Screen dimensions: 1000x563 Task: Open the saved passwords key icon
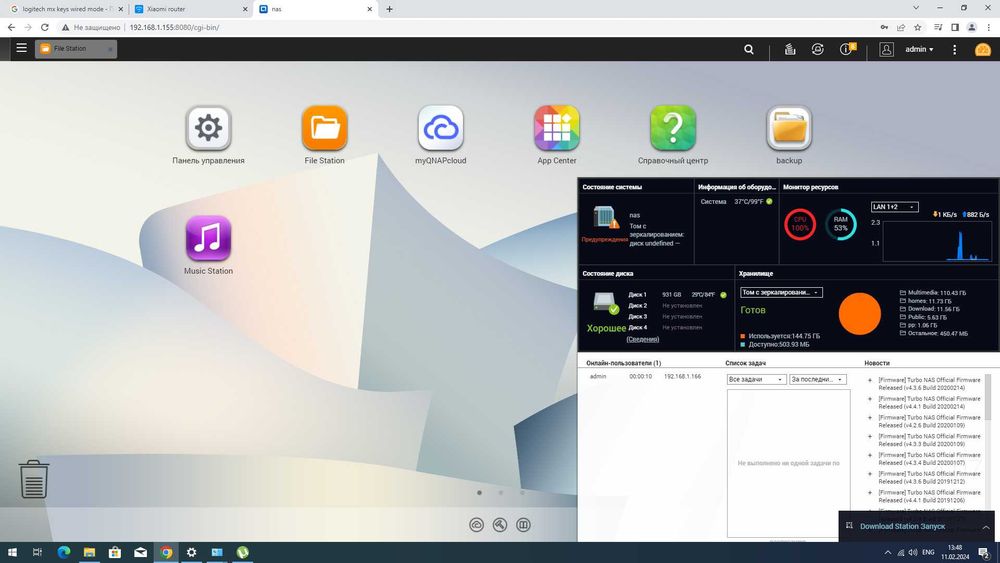pos(884,27)
